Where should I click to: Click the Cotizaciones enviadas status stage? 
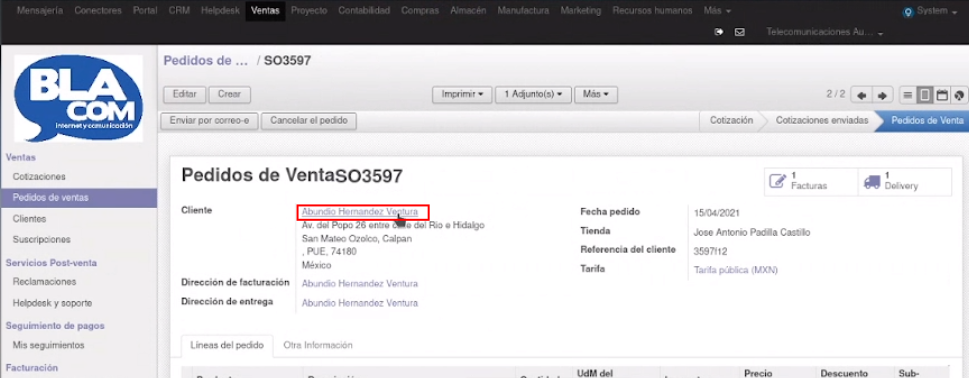coord(822,120)
